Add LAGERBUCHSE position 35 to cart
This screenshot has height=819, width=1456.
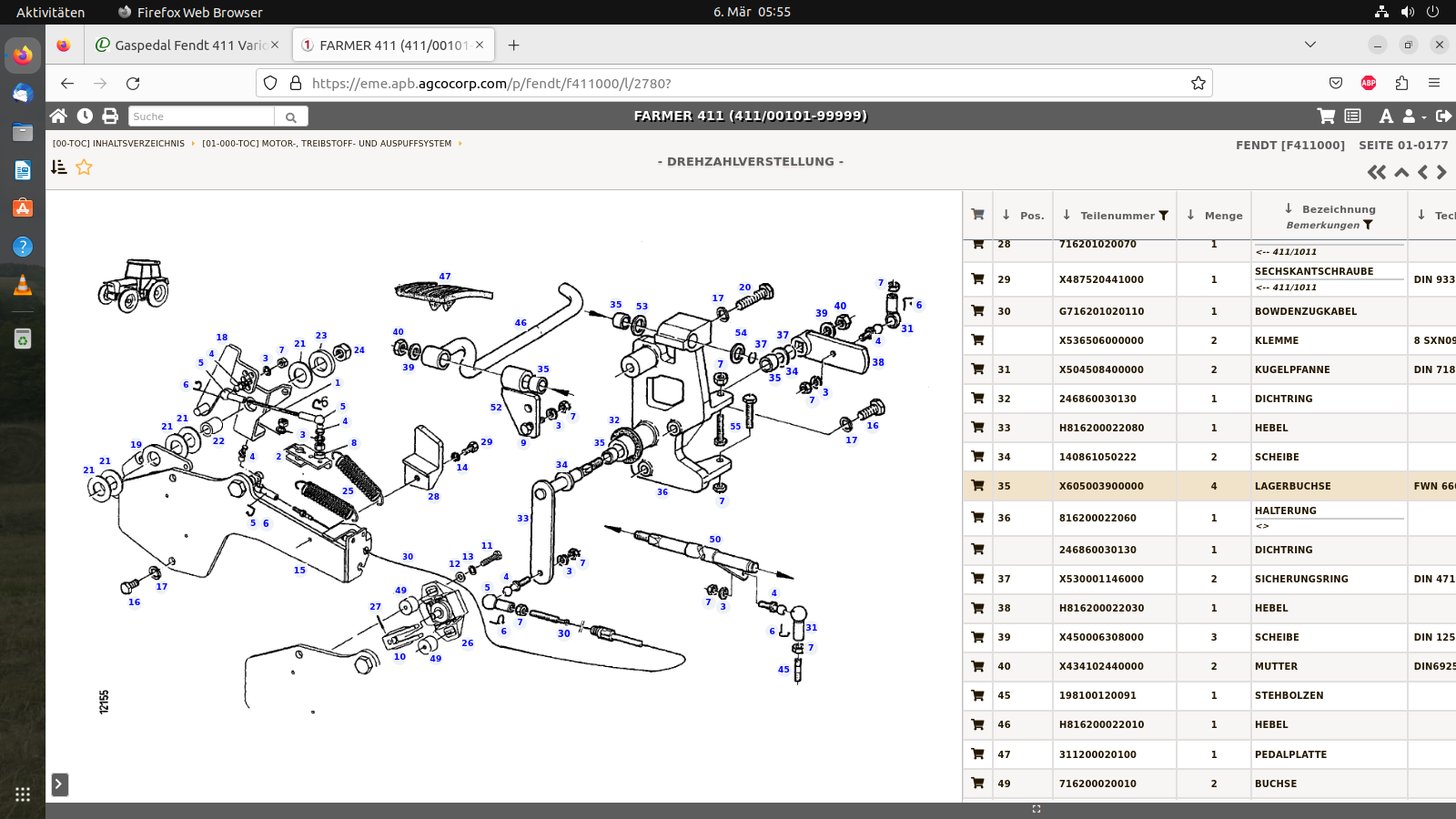pyautogui.click(x=977, y=486)
